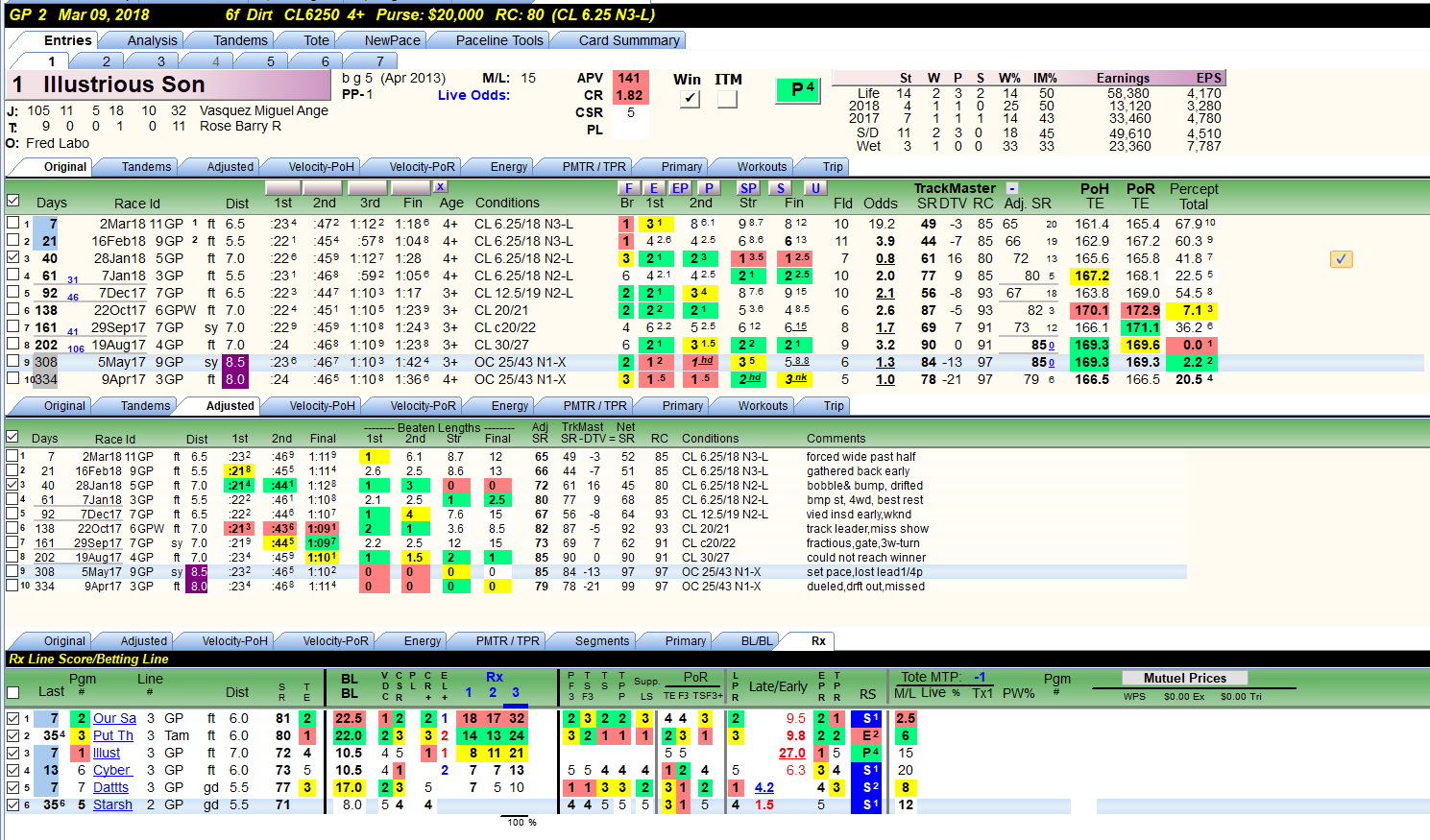Switch to the Paceline Tools tab
This screenshot has height=840, width=1430.
(499, 40)
